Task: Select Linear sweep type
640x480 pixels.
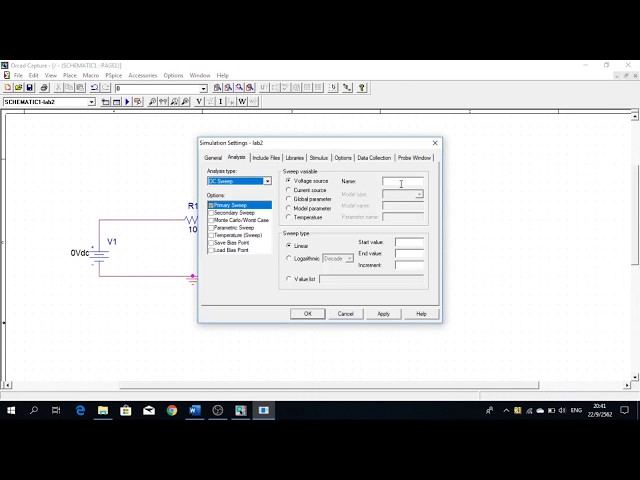Action: tap(289, 245)
